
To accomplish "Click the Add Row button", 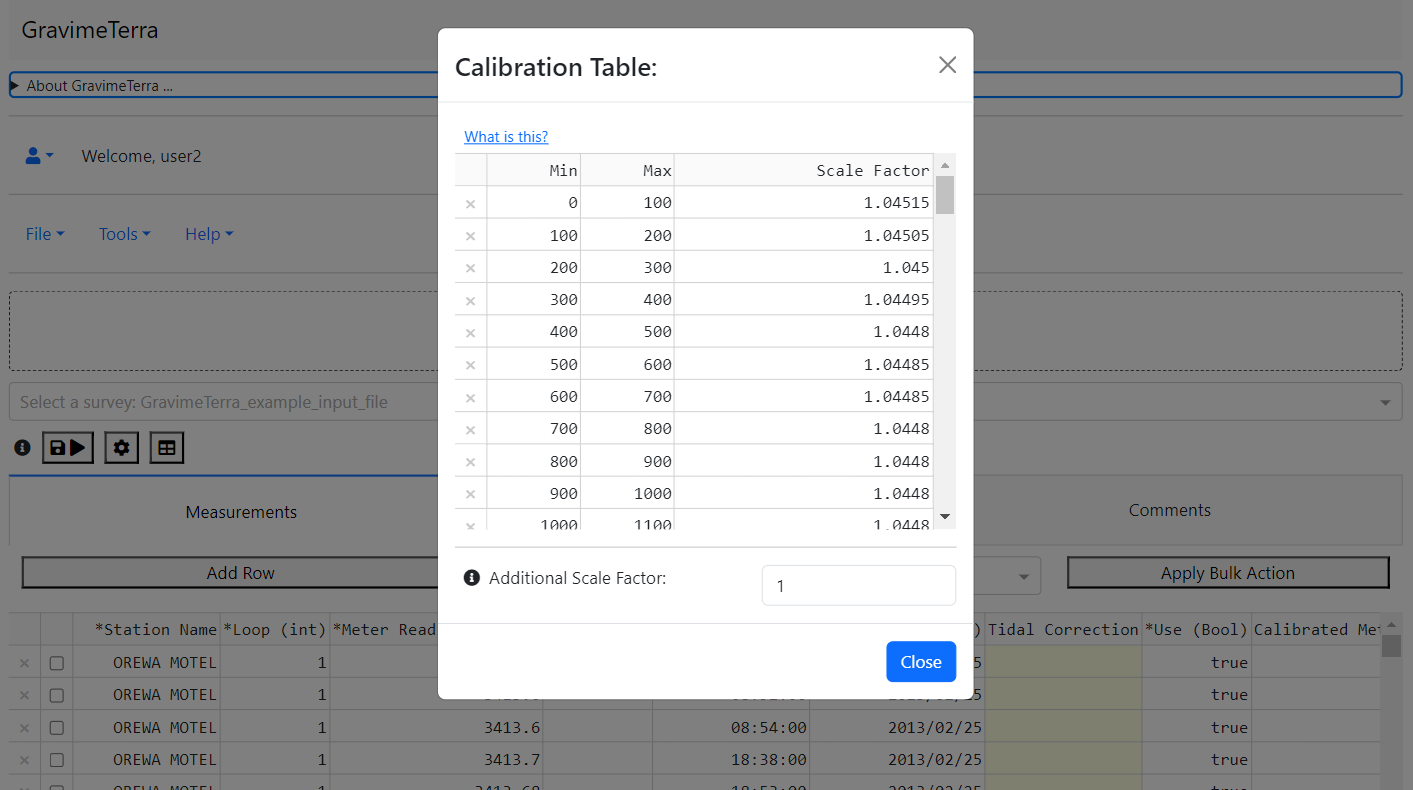I will point(240,573).
